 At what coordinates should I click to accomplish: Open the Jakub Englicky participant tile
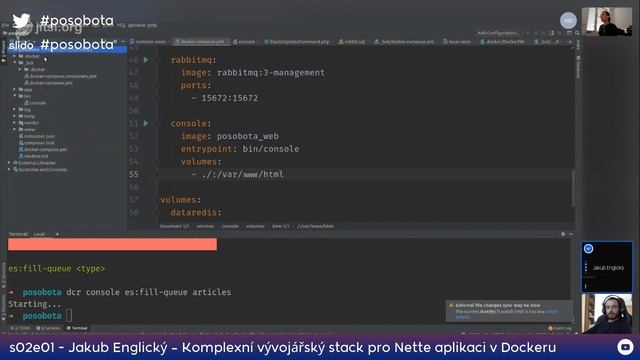[607, 267]
